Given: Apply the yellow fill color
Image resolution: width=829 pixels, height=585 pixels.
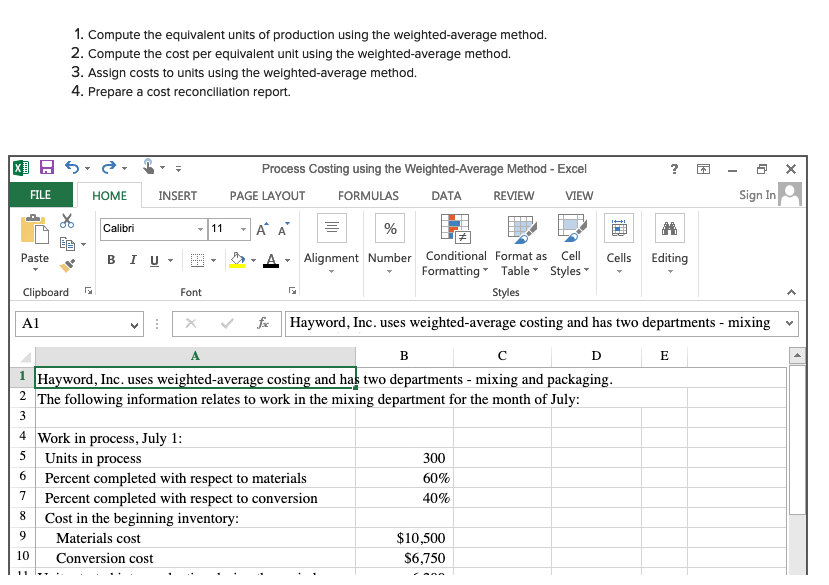Looking at the screenshot, I should tap(237, 260).
